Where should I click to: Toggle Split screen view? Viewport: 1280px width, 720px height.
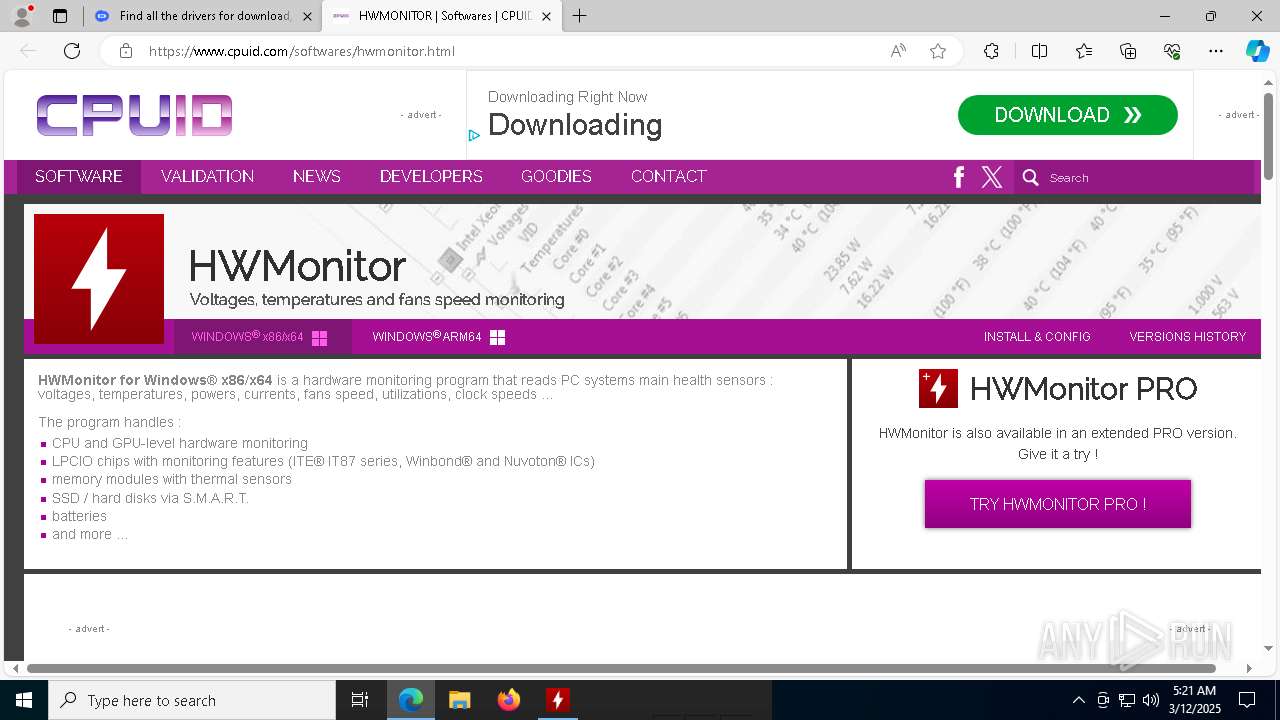1039,51
